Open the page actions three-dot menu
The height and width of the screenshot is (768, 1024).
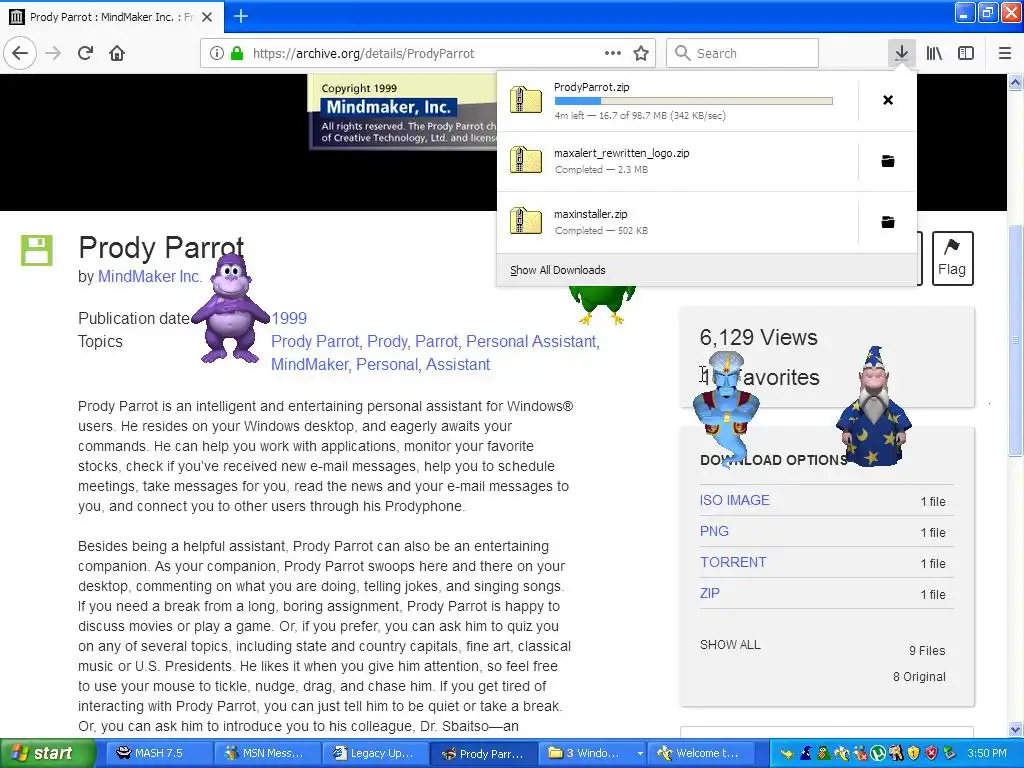click(x=613, y=53)
